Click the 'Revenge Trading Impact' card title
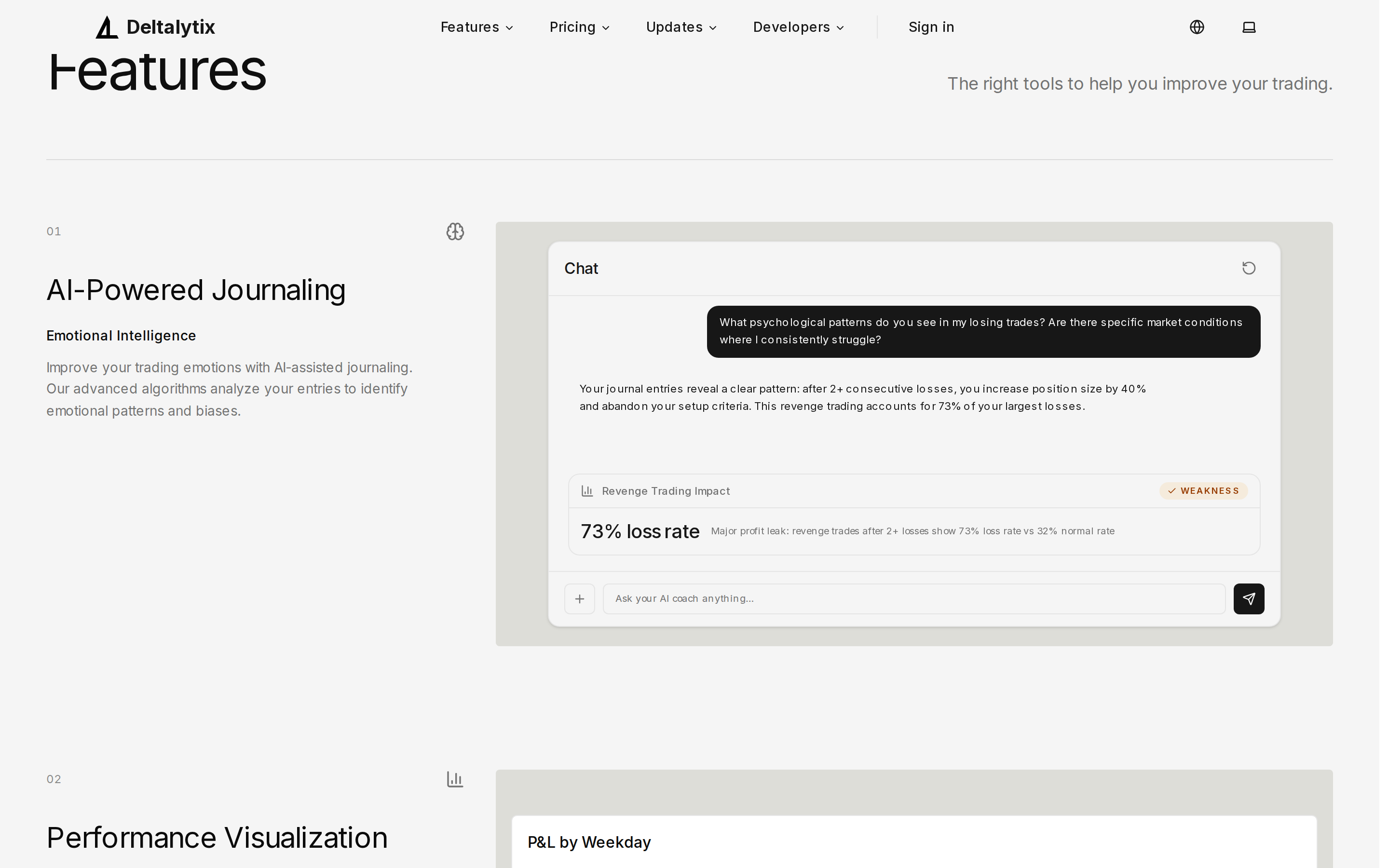Viewport: 1389px width, 868px height. point(666,491)
